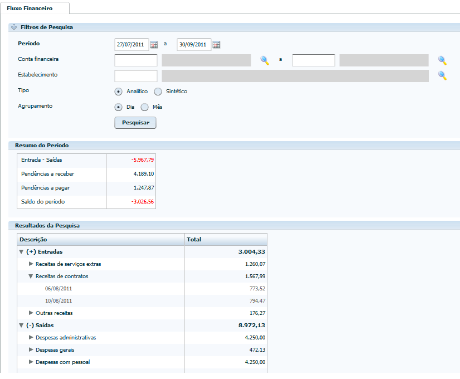Click Pendências a receber value 4.189,10
460x379 pixels.
(x=144, y=174)
